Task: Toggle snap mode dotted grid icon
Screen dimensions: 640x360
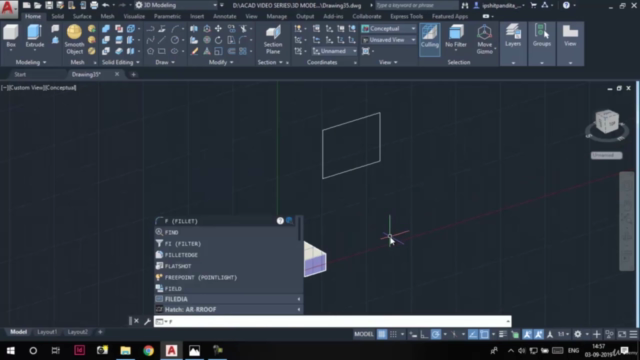Action: (x=393, y=334)
